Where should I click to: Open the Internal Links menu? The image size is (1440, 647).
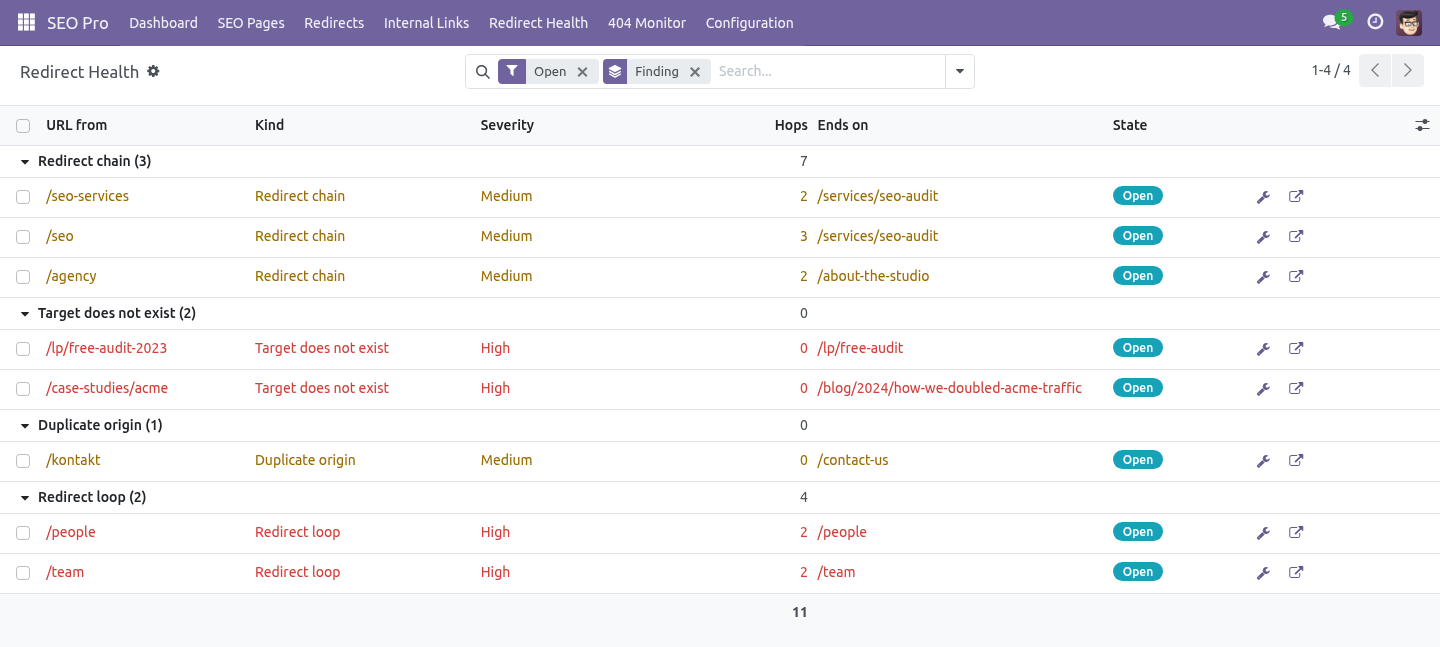coord(426,23)
